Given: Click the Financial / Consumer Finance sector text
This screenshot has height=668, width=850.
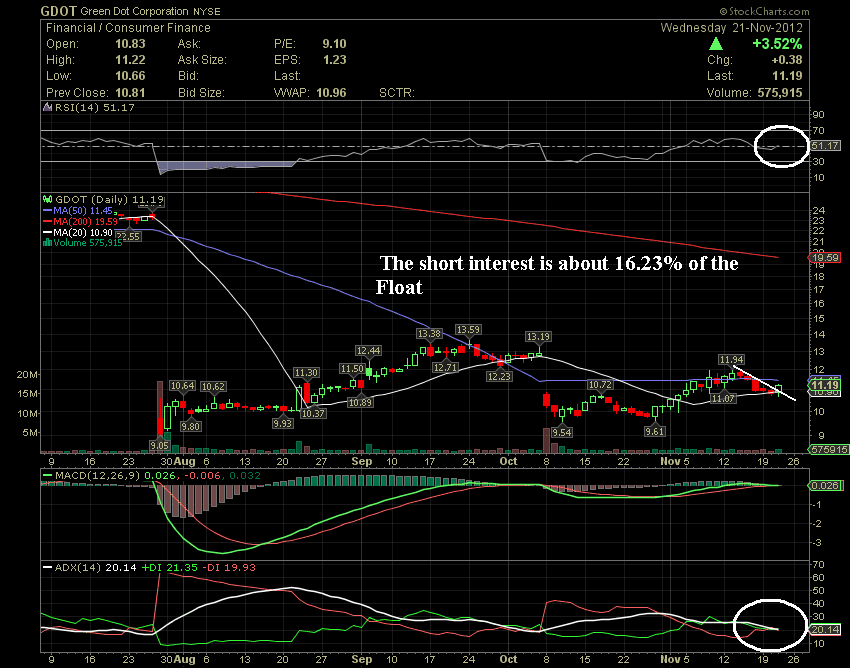Looking at the screenshot, I should [128, 28].
